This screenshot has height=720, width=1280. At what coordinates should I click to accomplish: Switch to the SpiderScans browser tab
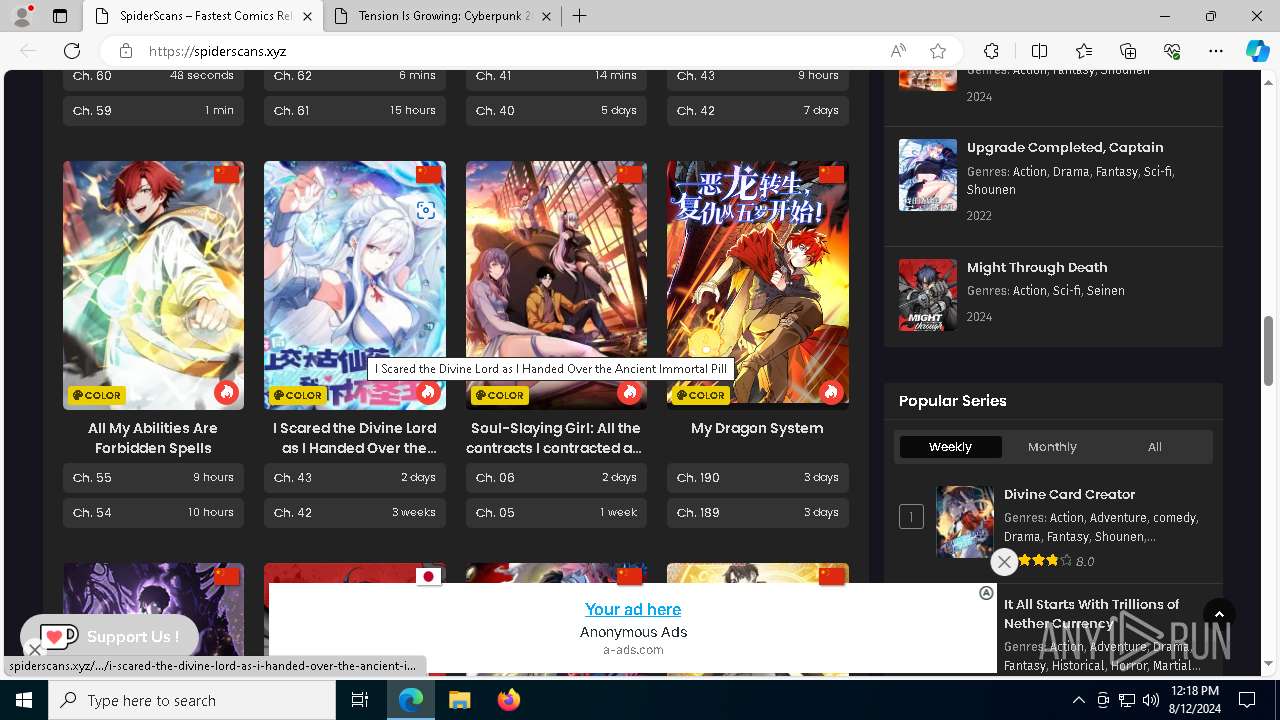pyautogui.click(x=204, y=16)
